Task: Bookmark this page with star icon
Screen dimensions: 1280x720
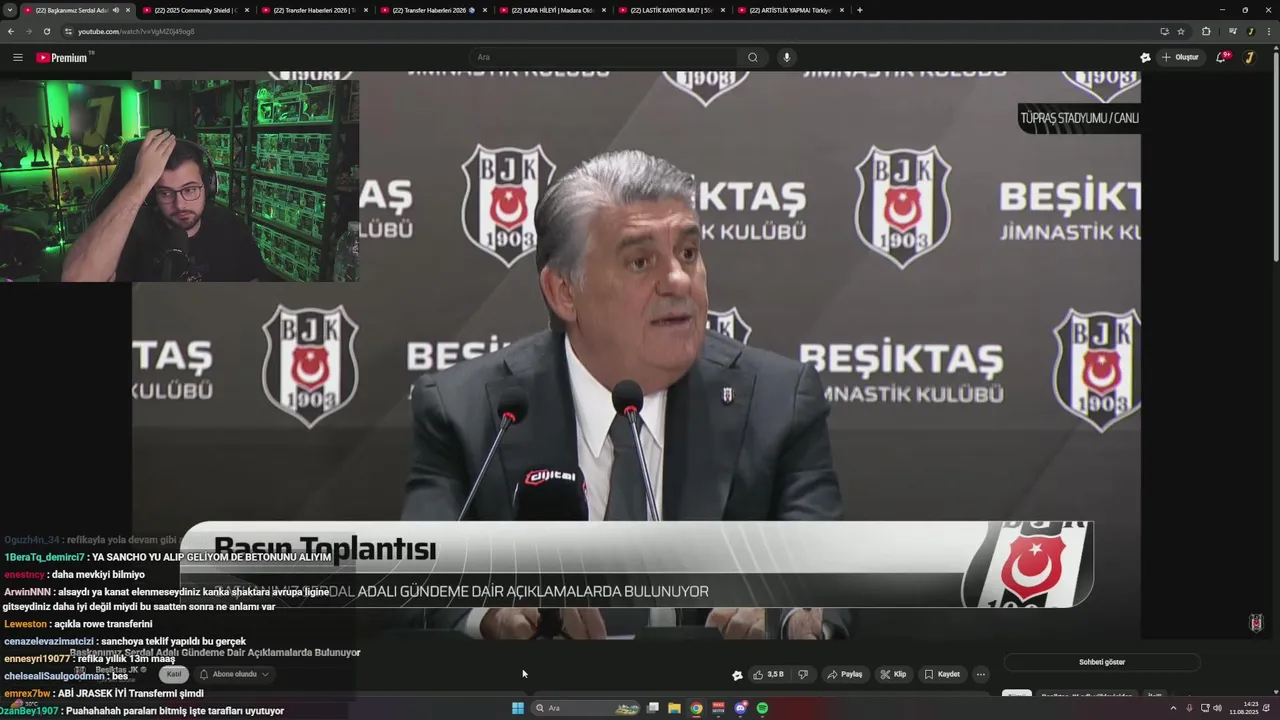Action: click(1181, 31)
